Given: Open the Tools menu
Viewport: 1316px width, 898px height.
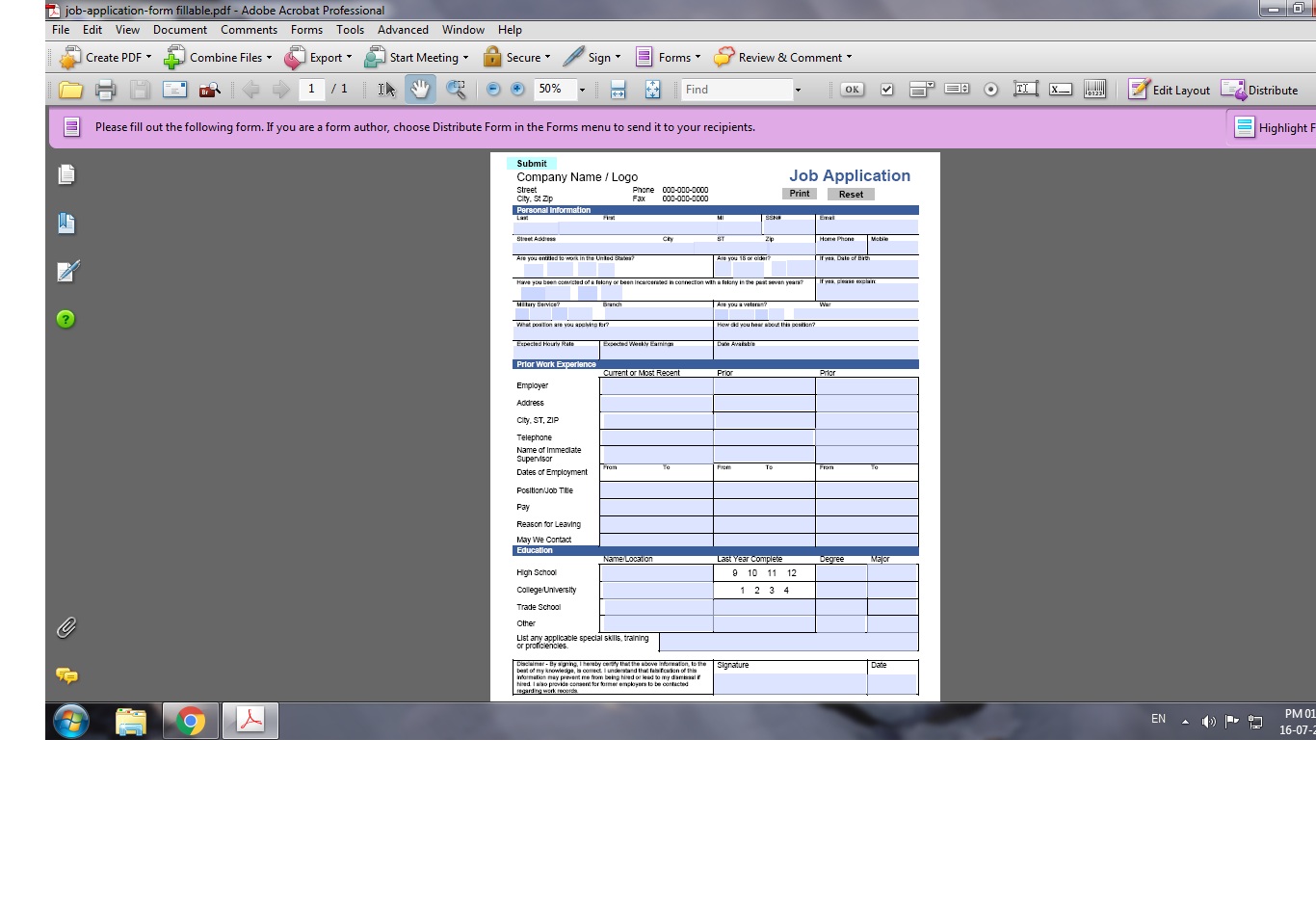Looking at the screenshot, I should [350, 30].
